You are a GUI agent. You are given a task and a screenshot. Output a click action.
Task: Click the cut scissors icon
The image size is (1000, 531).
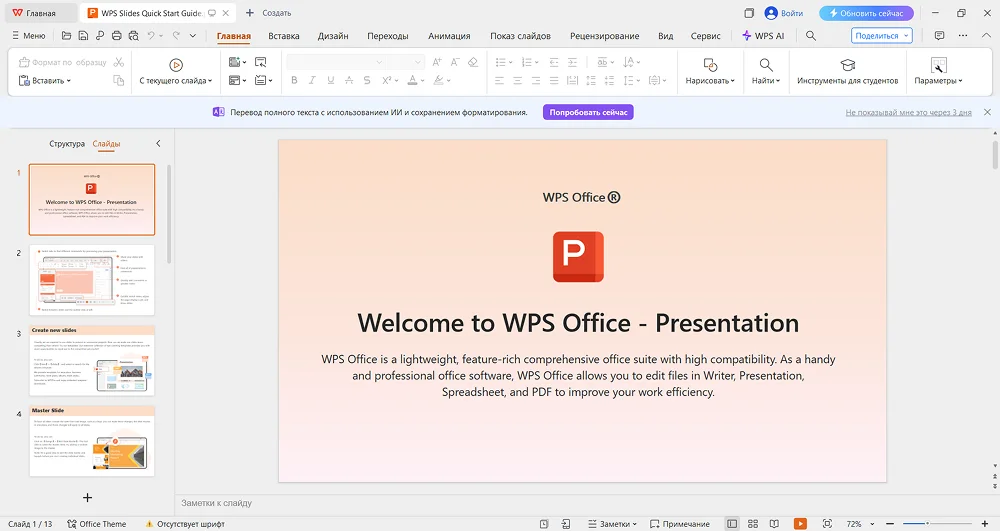[119, 62]
